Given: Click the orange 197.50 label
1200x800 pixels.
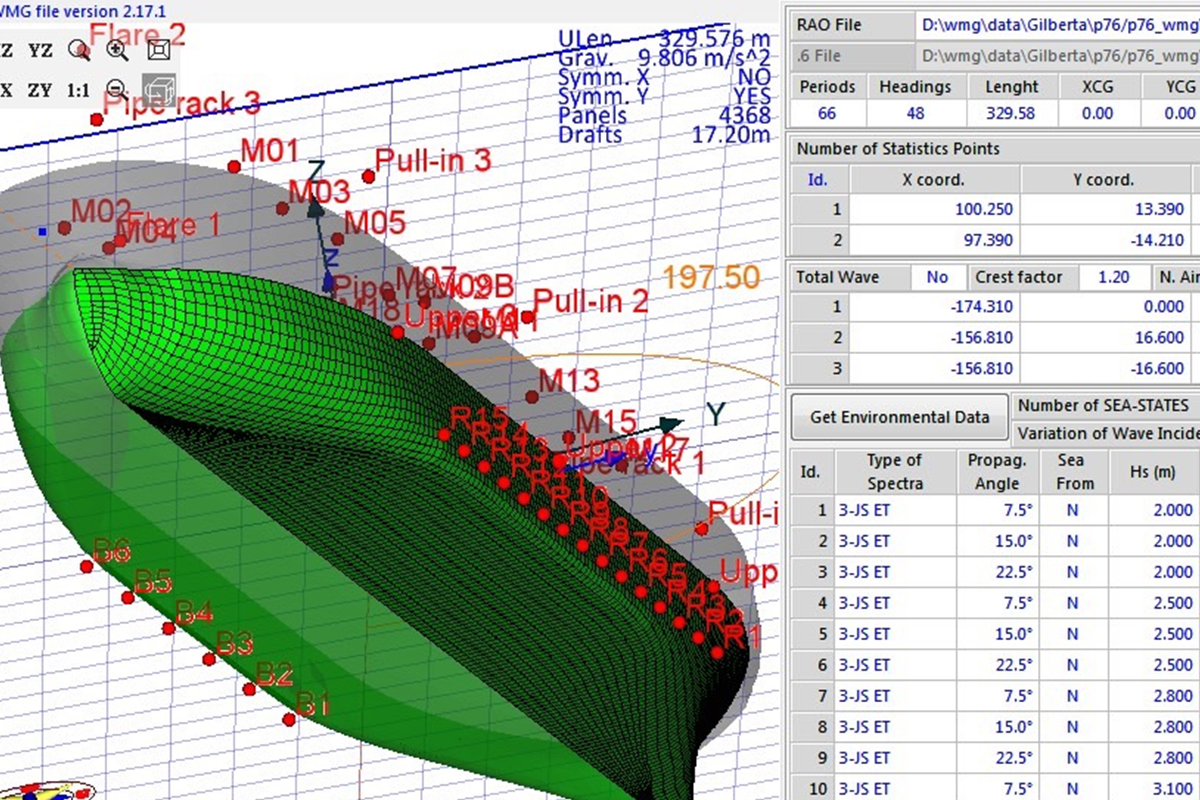Looking at the screenshot, I should click(711, 277).
